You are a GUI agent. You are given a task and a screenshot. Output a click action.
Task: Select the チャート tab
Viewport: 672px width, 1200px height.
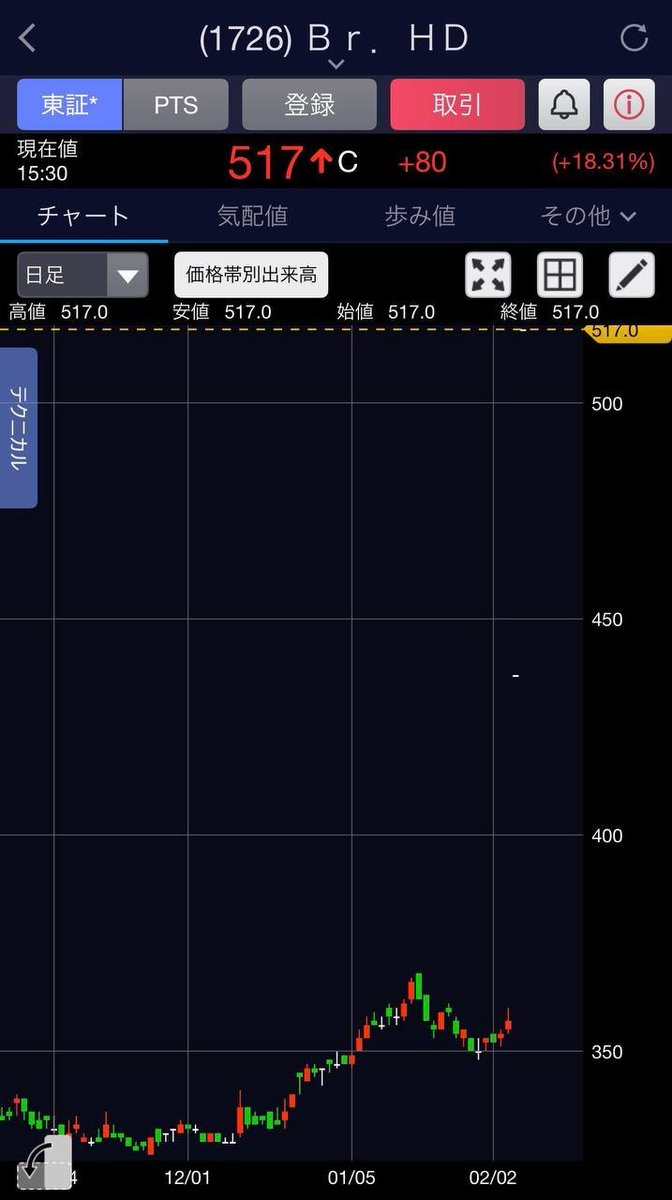tap(84, 215)
